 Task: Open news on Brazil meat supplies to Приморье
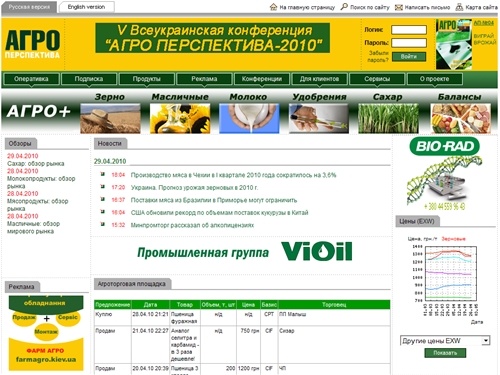(214, 200)
